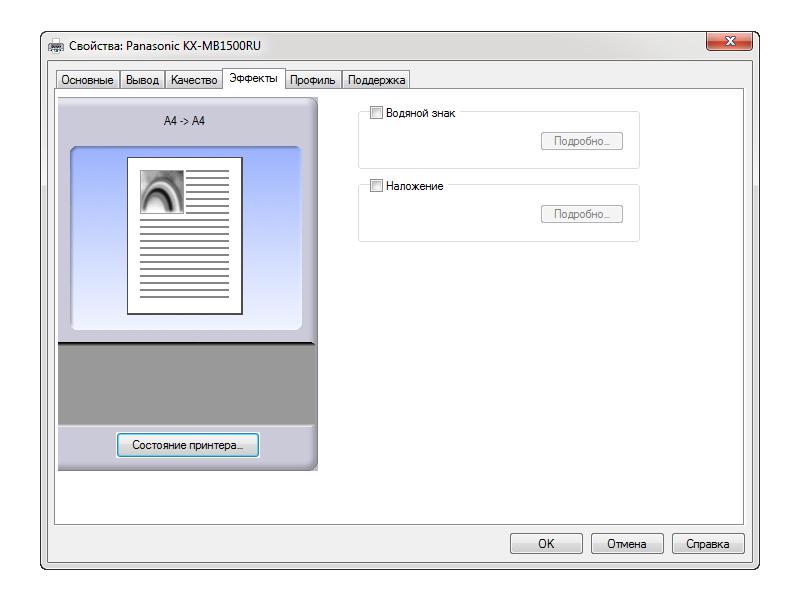Click the Эффекты tab
The height and width of the screenshot is (600, 800).
click(254, 79)
